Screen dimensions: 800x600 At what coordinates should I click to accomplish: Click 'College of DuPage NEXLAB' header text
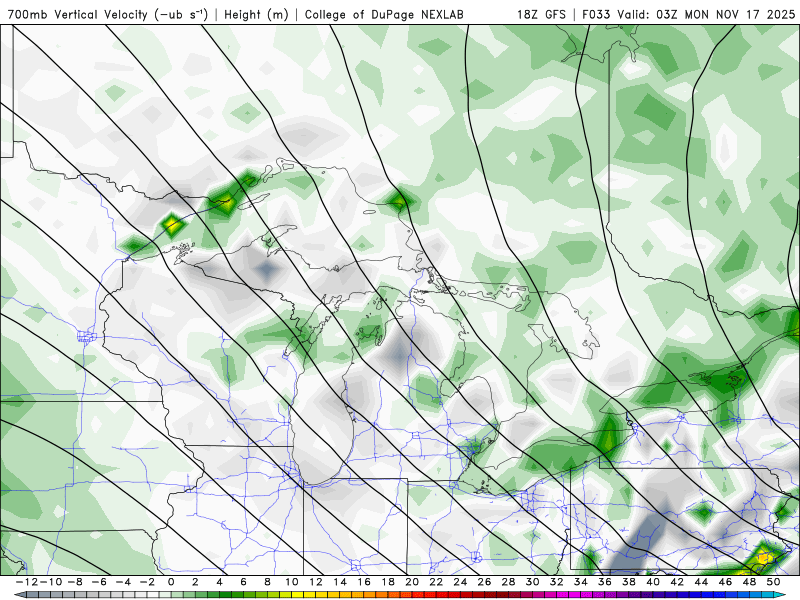coord(384,14)
